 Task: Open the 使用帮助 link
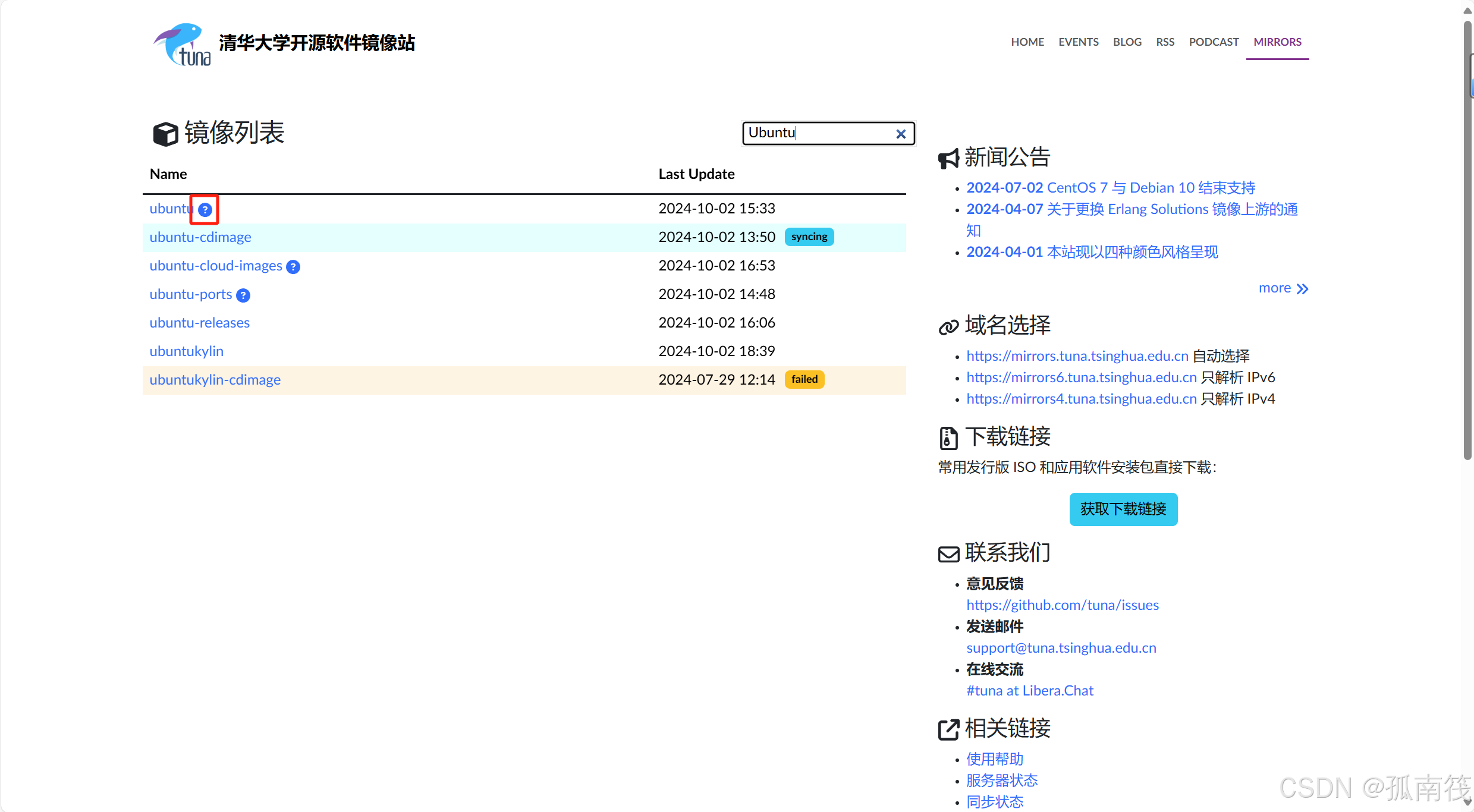995,759
